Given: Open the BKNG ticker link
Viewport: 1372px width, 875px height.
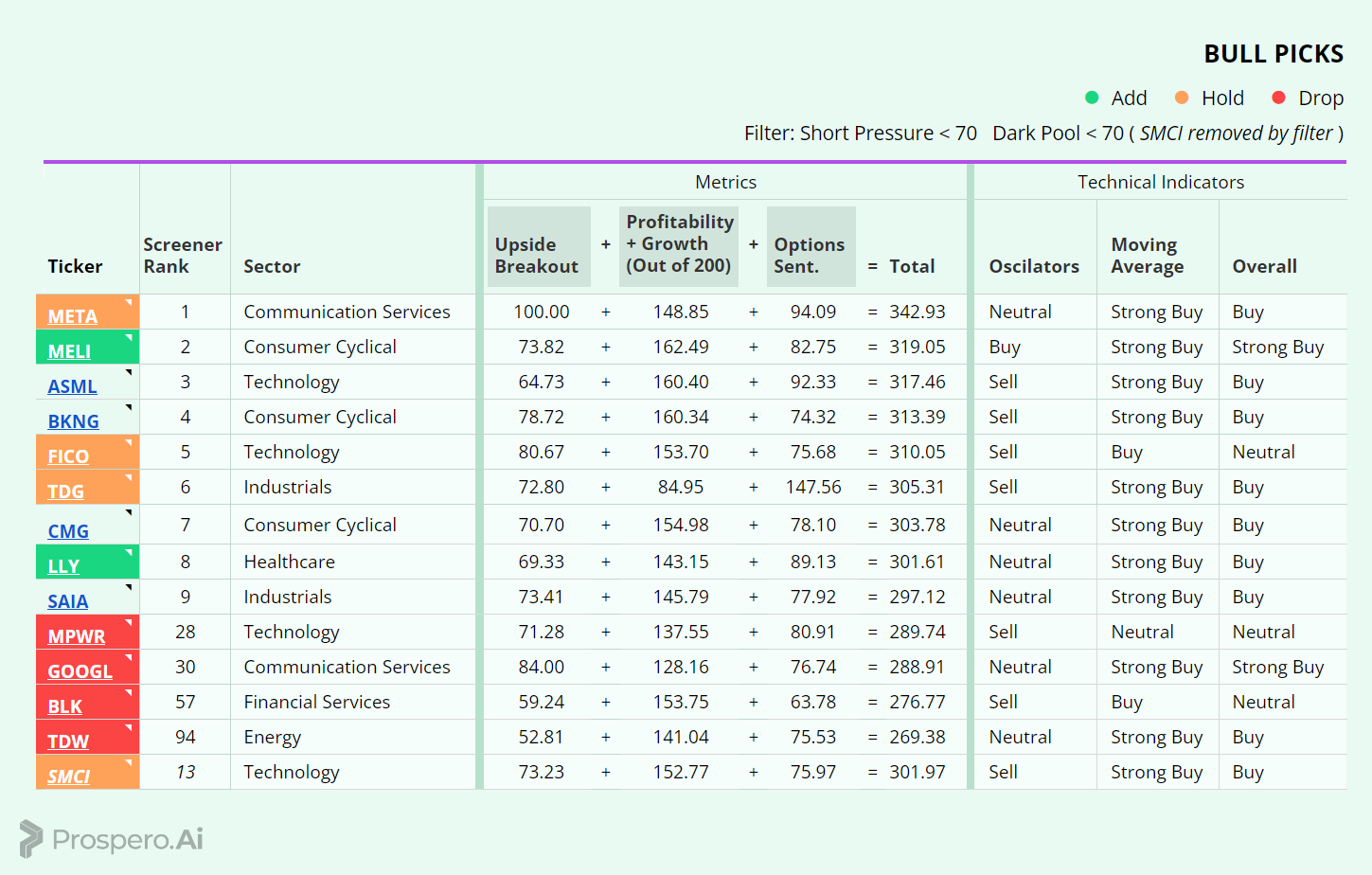Looking at the screenshot, I should (74, 421).
